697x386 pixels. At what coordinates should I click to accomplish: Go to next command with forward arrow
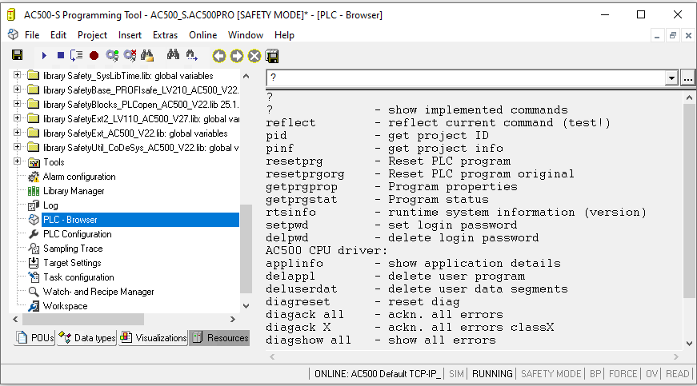click(237, 56)
